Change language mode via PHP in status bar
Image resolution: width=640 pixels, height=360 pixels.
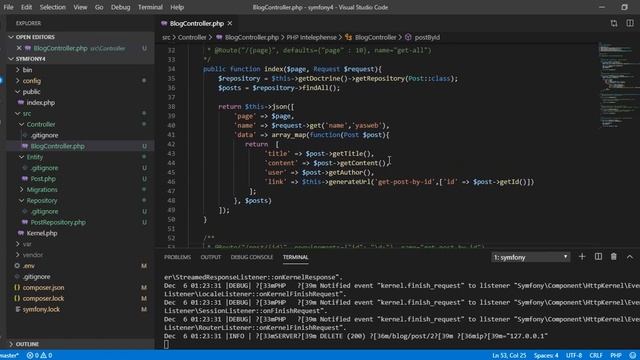pos(616,356)
